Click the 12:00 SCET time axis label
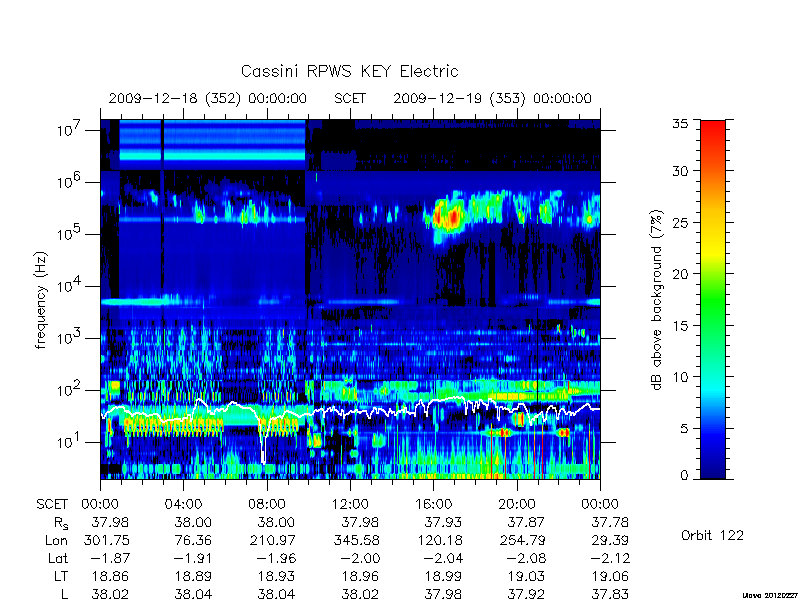The height and width of the screenshot is (600, 800). tap(350, 504)
